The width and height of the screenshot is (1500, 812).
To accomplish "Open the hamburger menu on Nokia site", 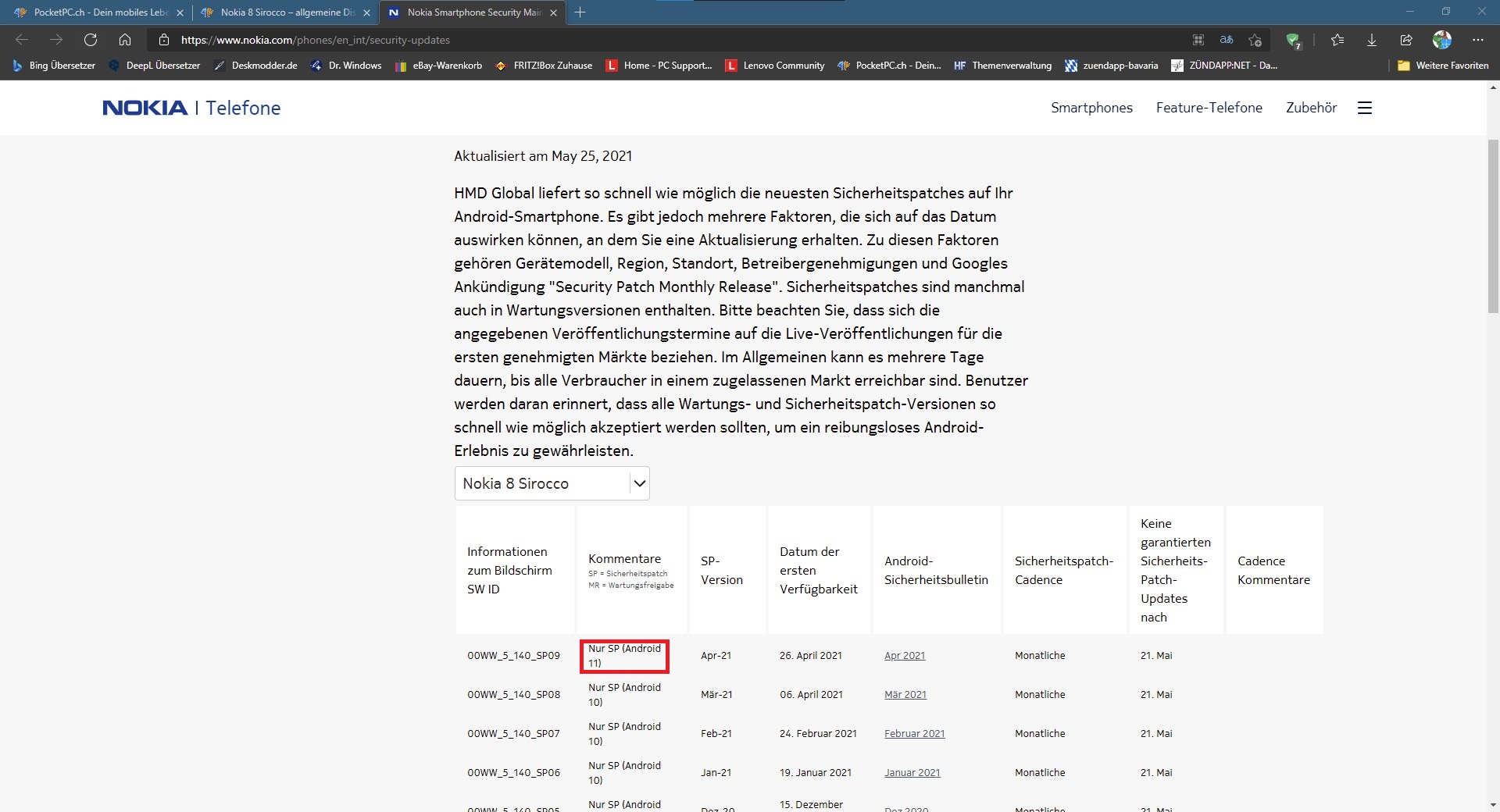I will tap(1365, 108).
